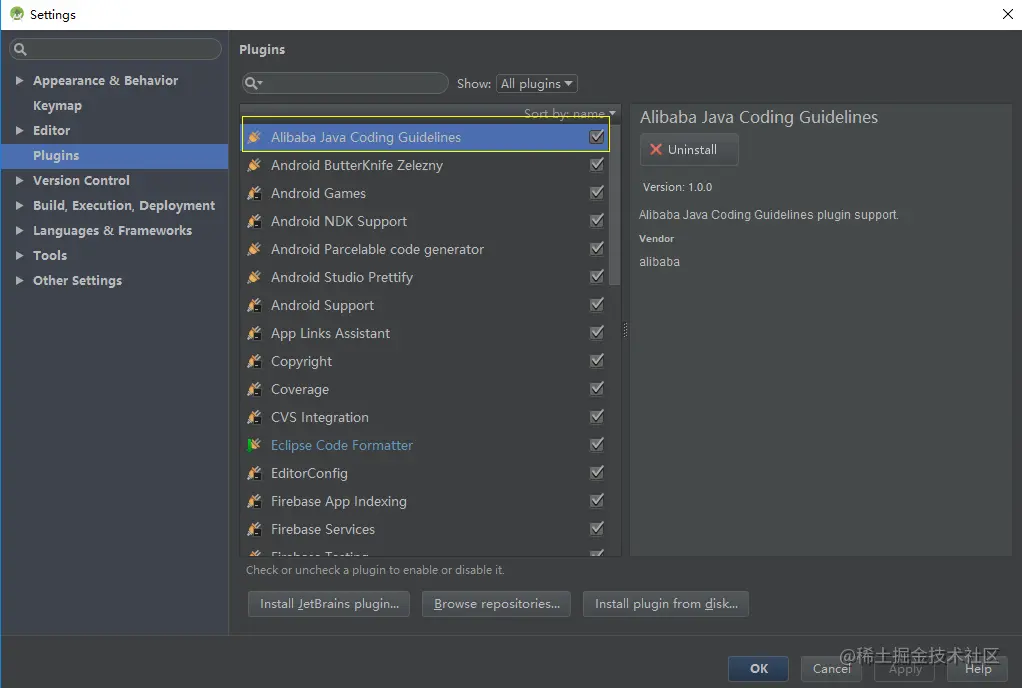Click the Cancel button
The width and height of the screenshot is (1022, 688).
click(x=832, y=668)
